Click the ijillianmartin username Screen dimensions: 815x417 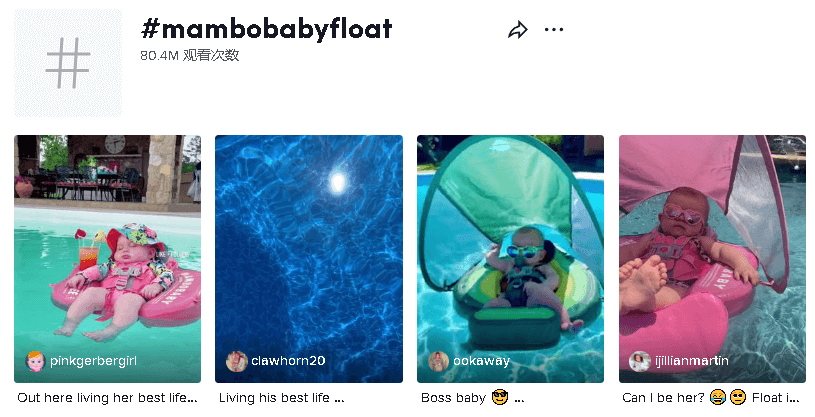coord(692,361)
